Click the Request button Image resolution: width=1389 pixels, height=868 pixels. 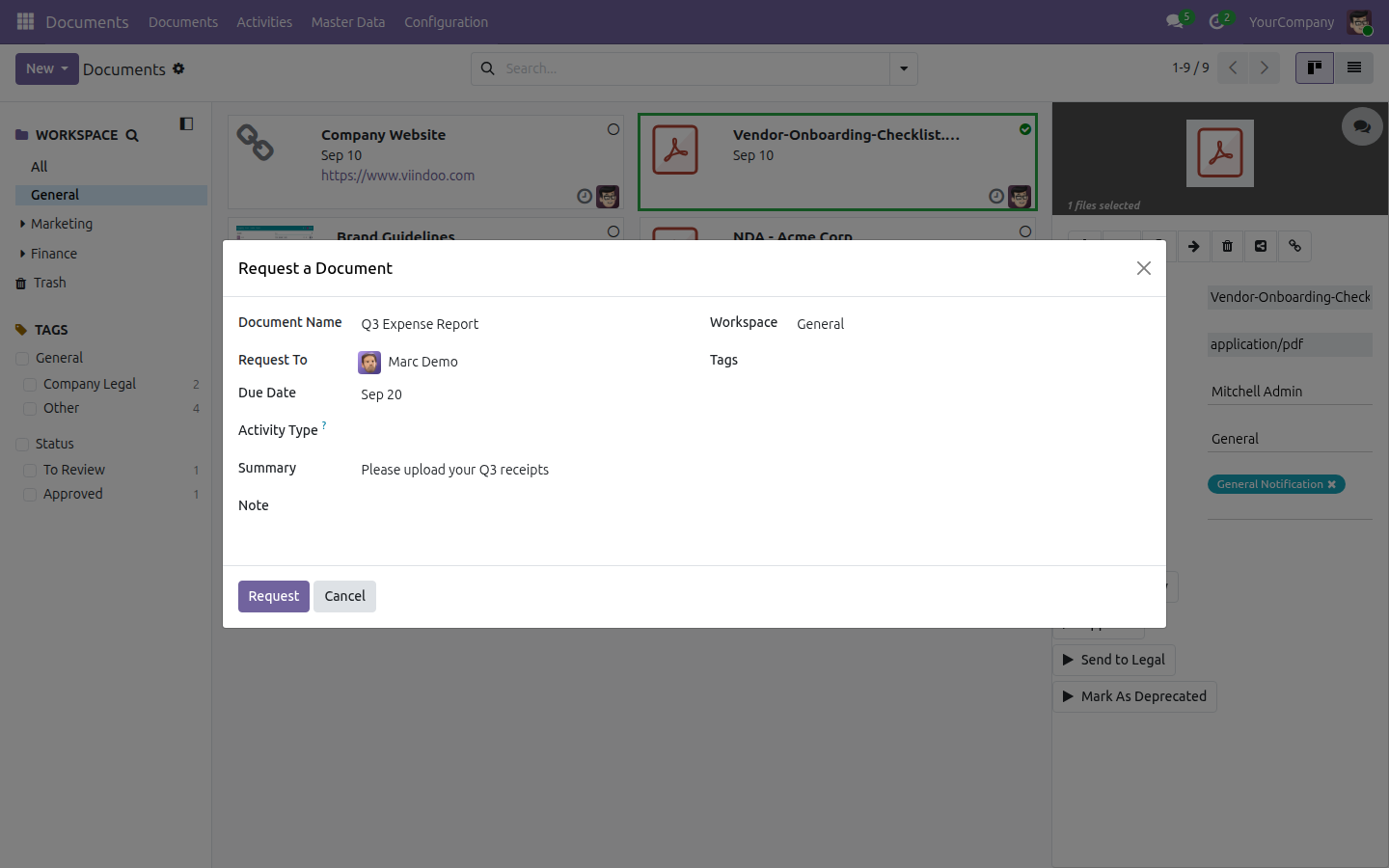[274, 596]
